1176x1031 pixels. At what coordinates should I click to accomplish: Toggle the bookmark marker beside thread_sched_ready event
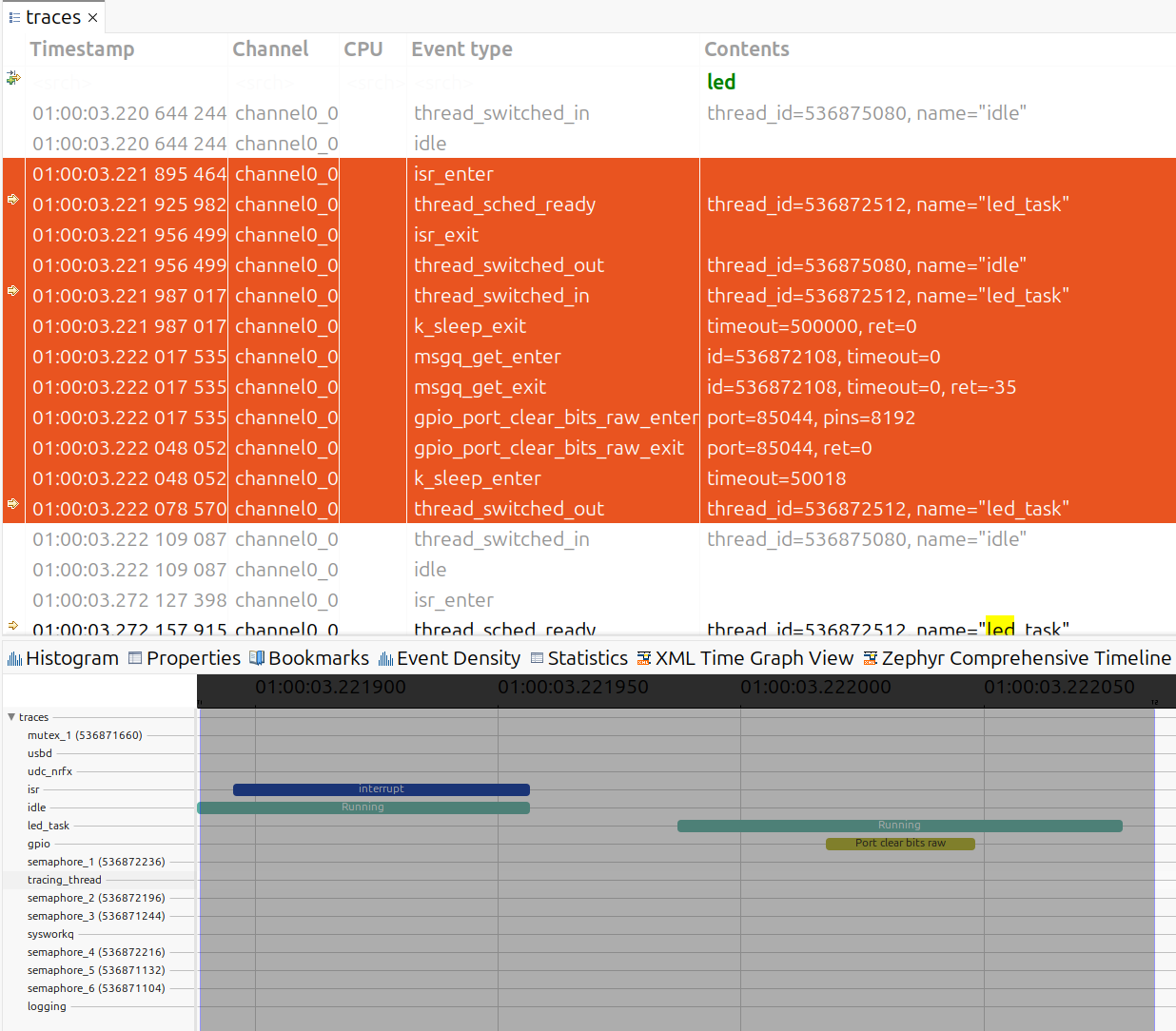pos(12,201)
